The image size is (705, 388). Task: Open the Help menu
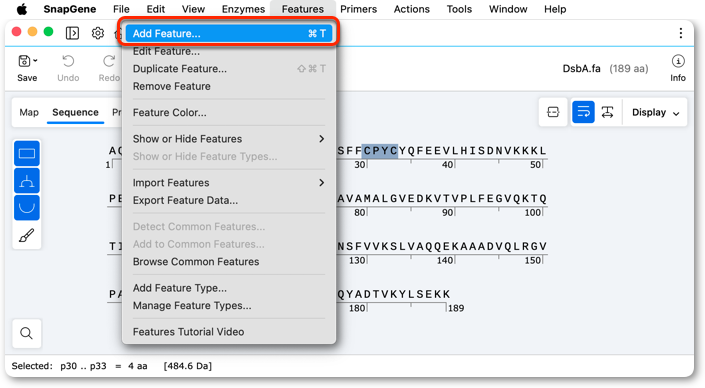[x=555, y=9]
